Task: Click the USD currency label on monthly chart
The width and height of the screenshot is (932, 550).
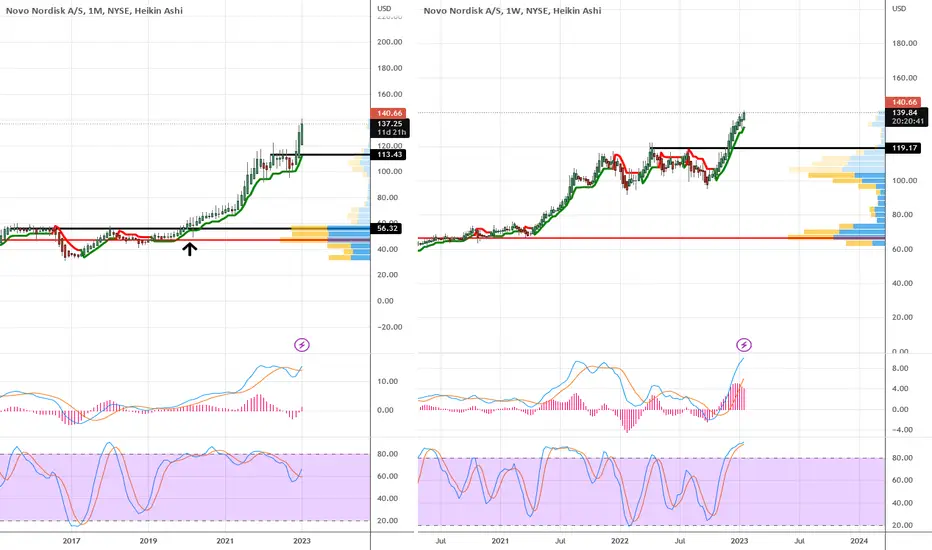Action: pyautogui.click(x=384, y=8)
